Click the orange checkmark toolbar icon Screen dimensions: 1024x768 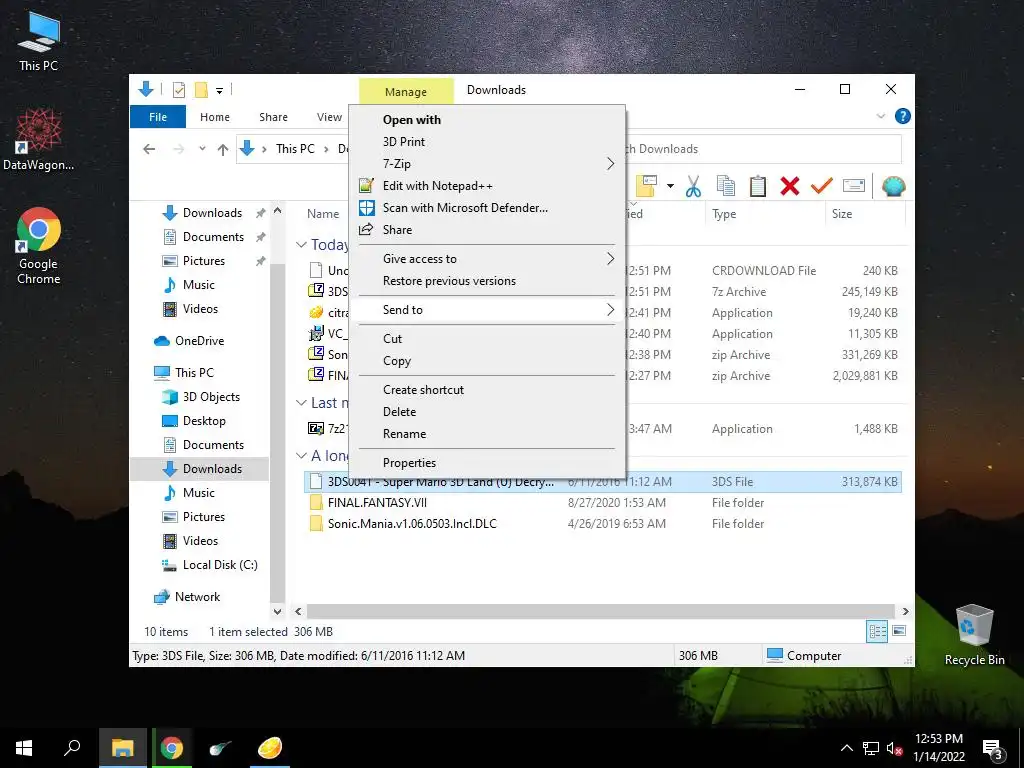[x=821, y=186]
